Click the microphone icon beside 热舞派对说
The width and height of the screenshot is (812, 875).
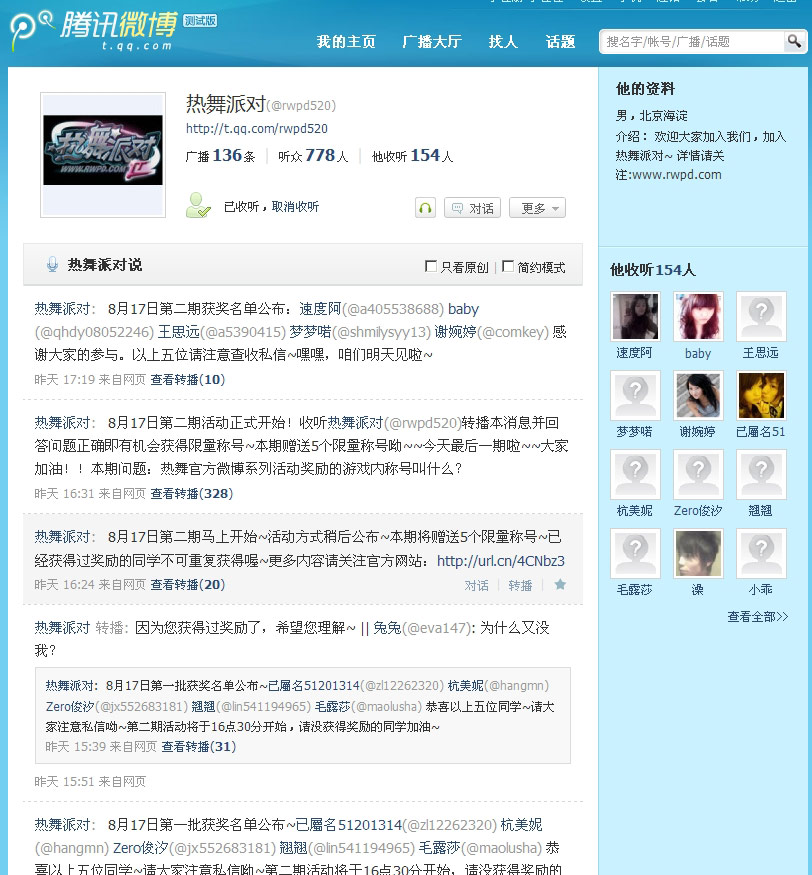coord(52,265)
